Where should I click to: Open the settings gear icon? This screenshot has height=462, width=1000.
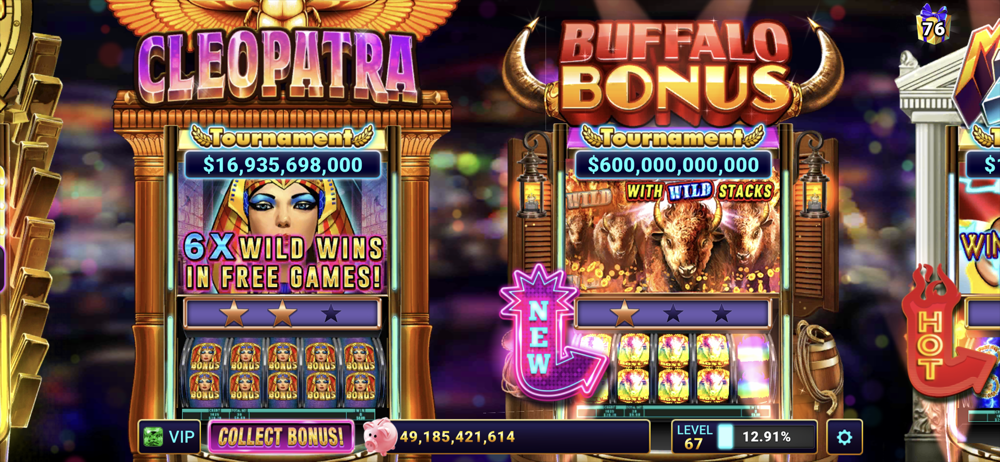click(844, 437)
